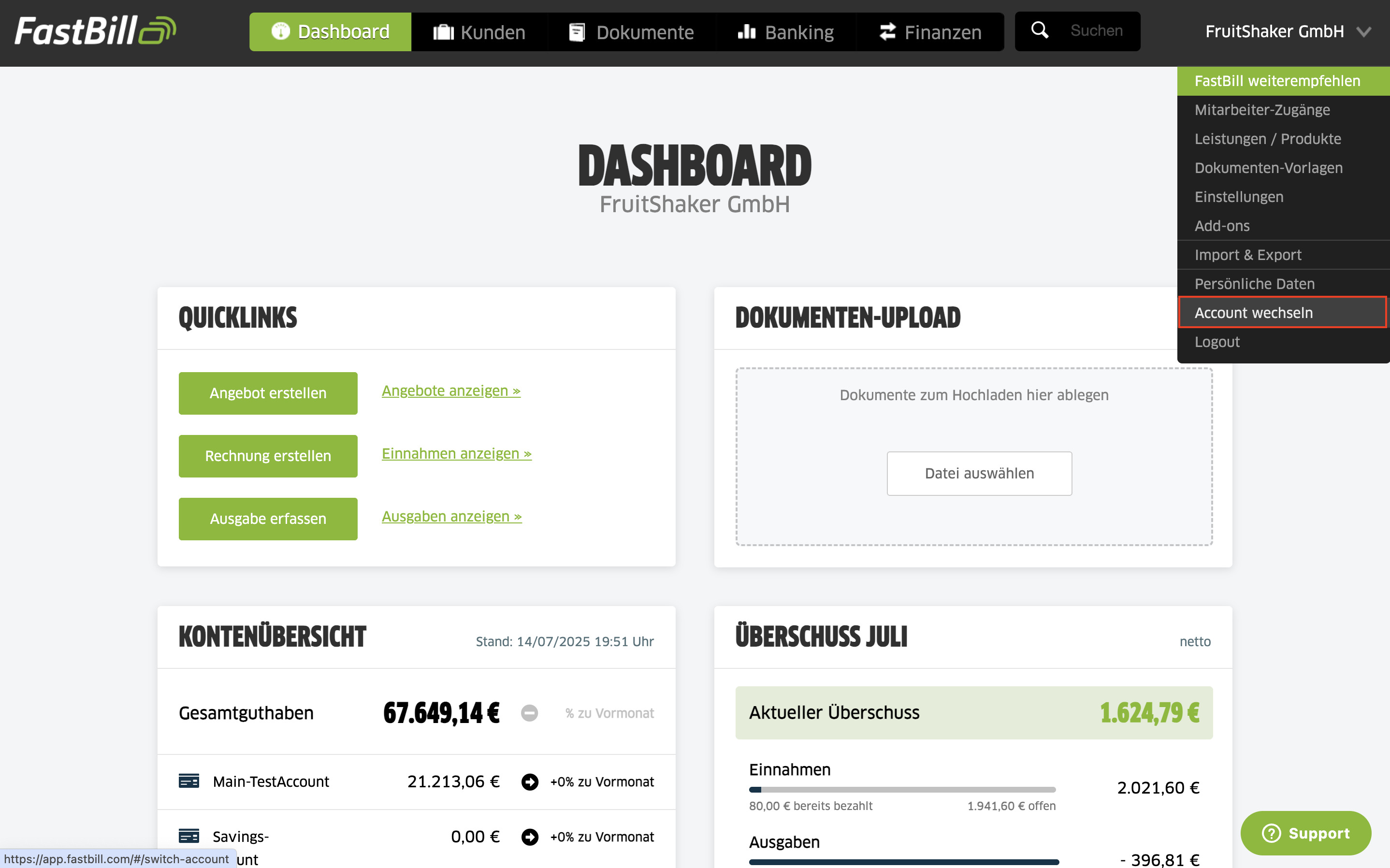1390x868 pixels.
Task: Click the Ausgabe erfassen button
Action: pyautogui.click(x=268, y=519)
